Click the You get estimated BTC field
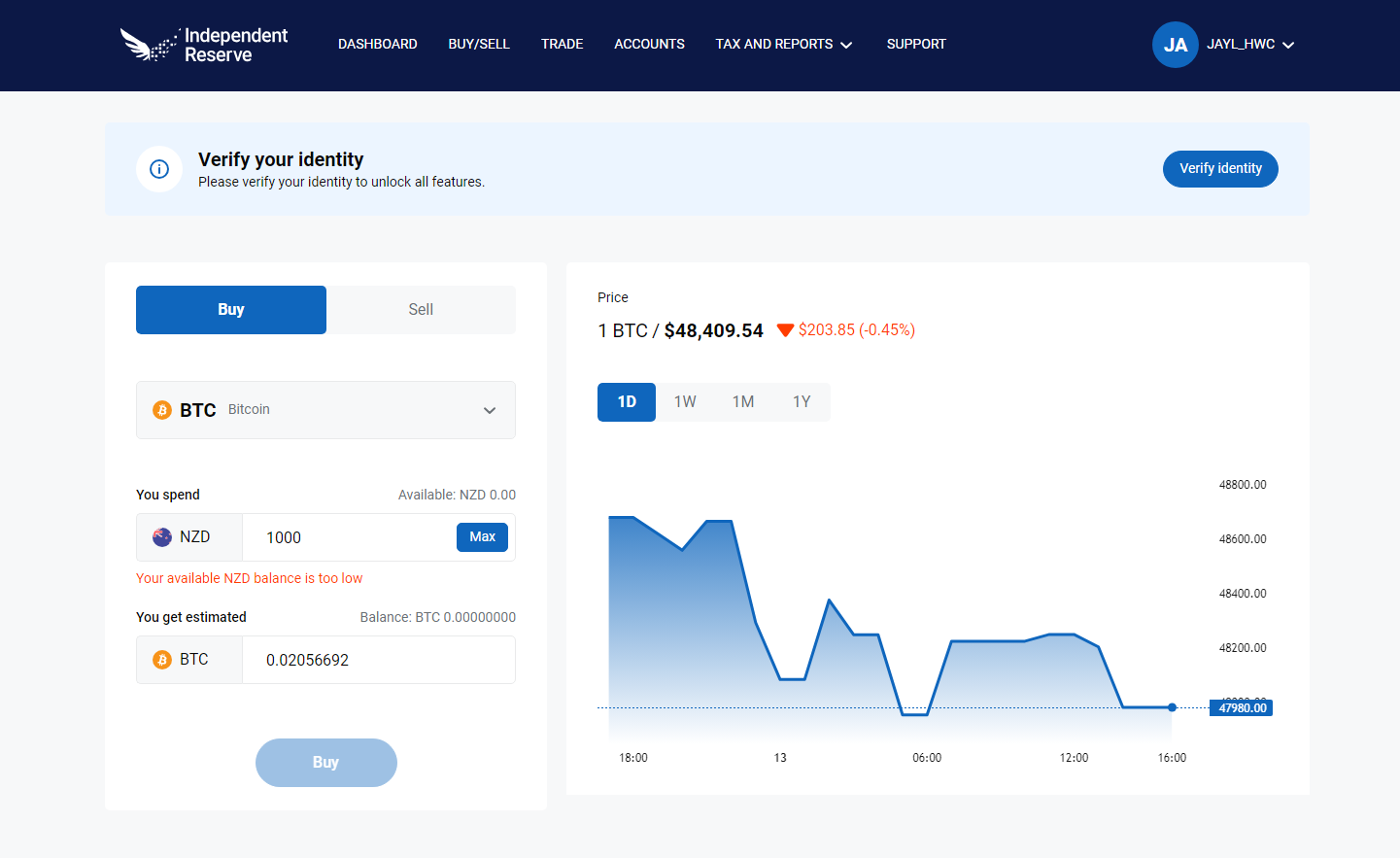The width and height of the screenshot is (1400, 858). click(x=379, y=660)
